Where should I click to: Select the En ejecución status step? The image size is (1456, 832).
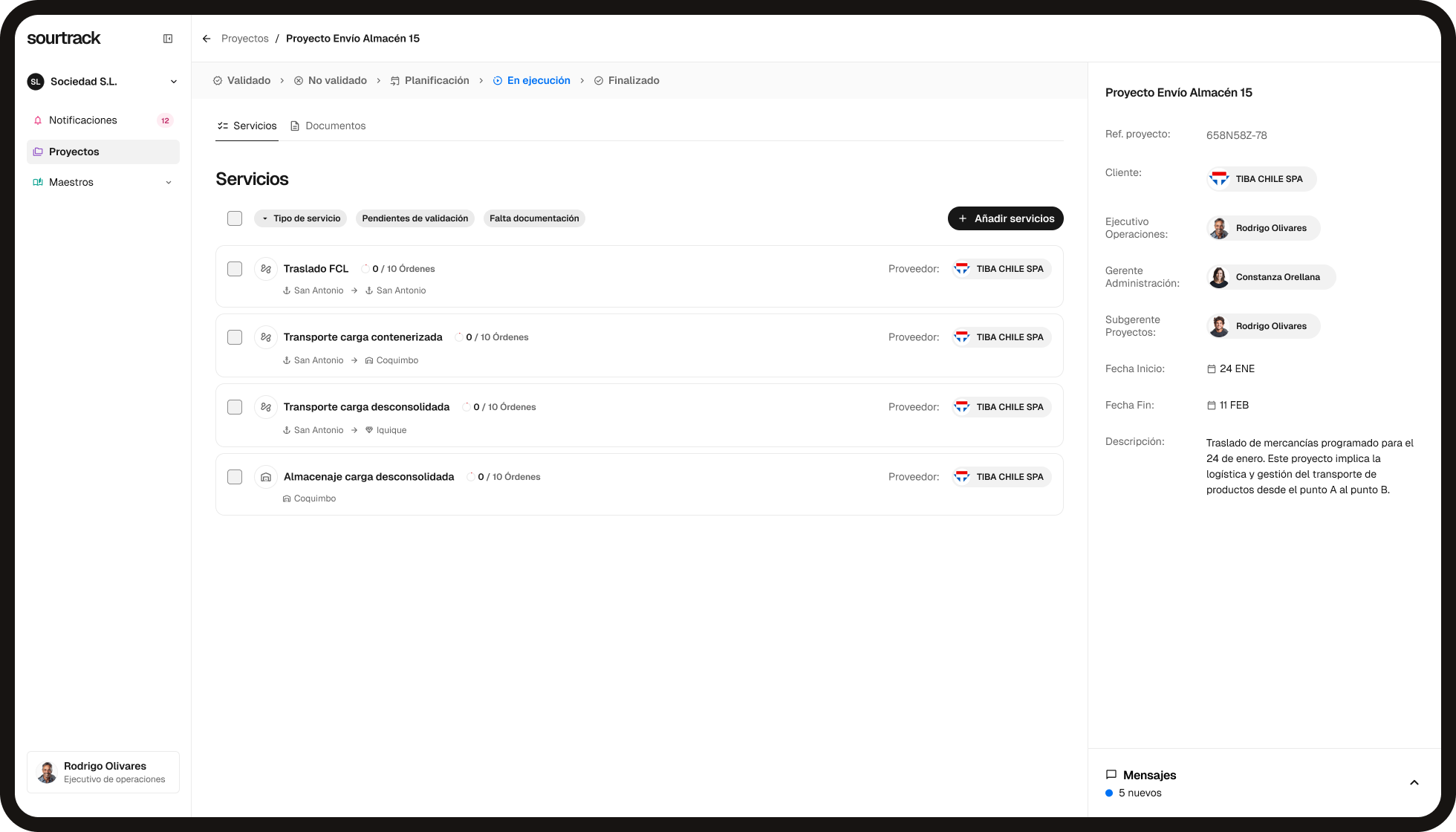point(531,80)
